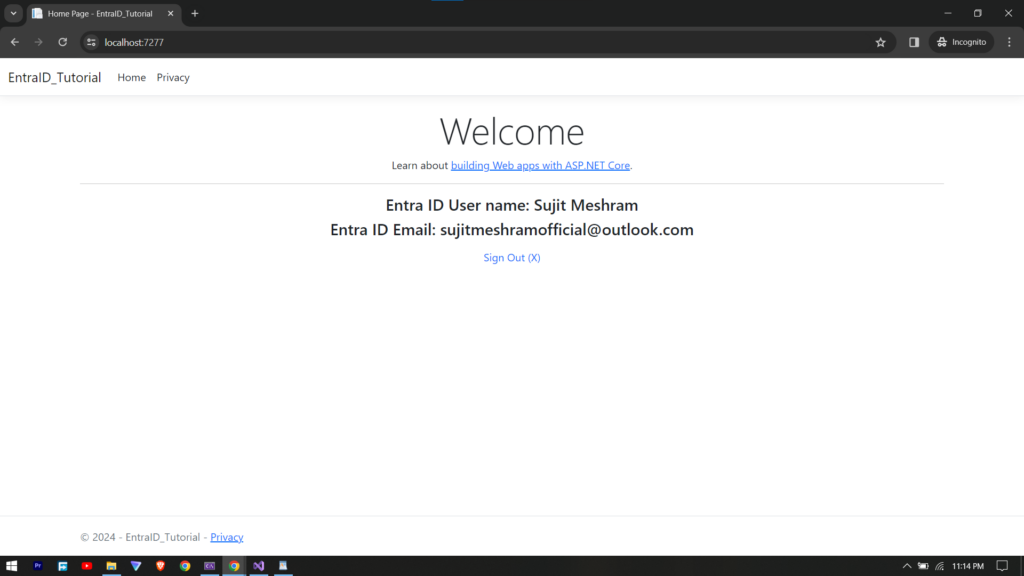Select the Home Page - EntraID_Tutorial tab
Image resolution: width=1024 pixels, height=576 pixels.
point(100,13)
